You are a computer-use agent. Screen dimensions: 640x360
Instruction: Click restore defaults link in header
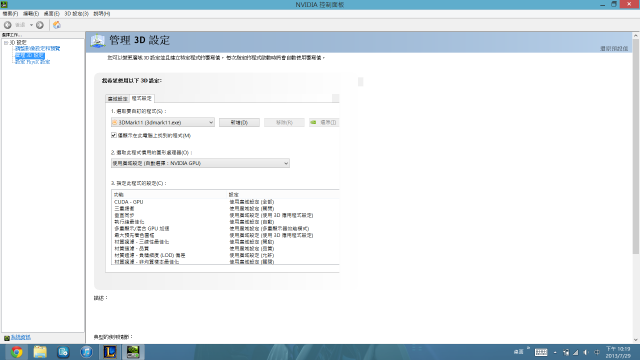[x=614, y=49]
